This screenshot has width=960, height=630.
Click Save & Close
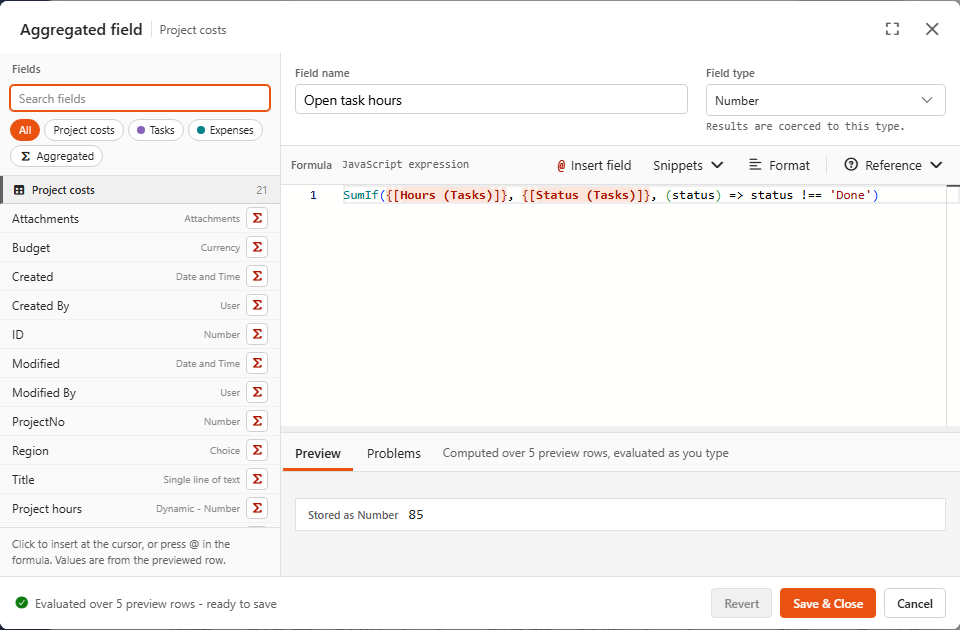click(828, 604)
